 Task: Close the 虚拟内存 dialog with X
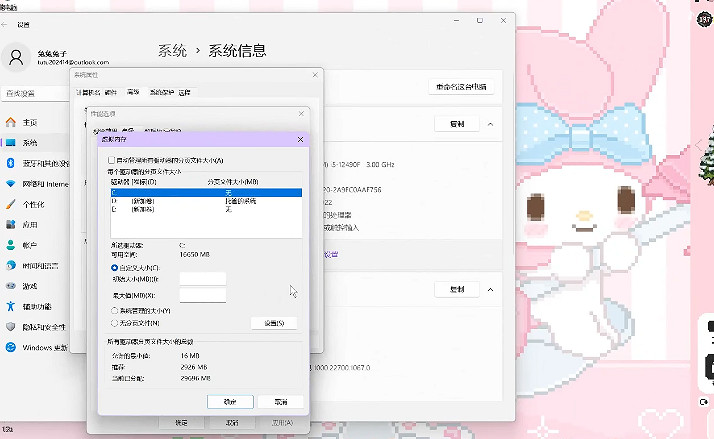coord(300,140)
